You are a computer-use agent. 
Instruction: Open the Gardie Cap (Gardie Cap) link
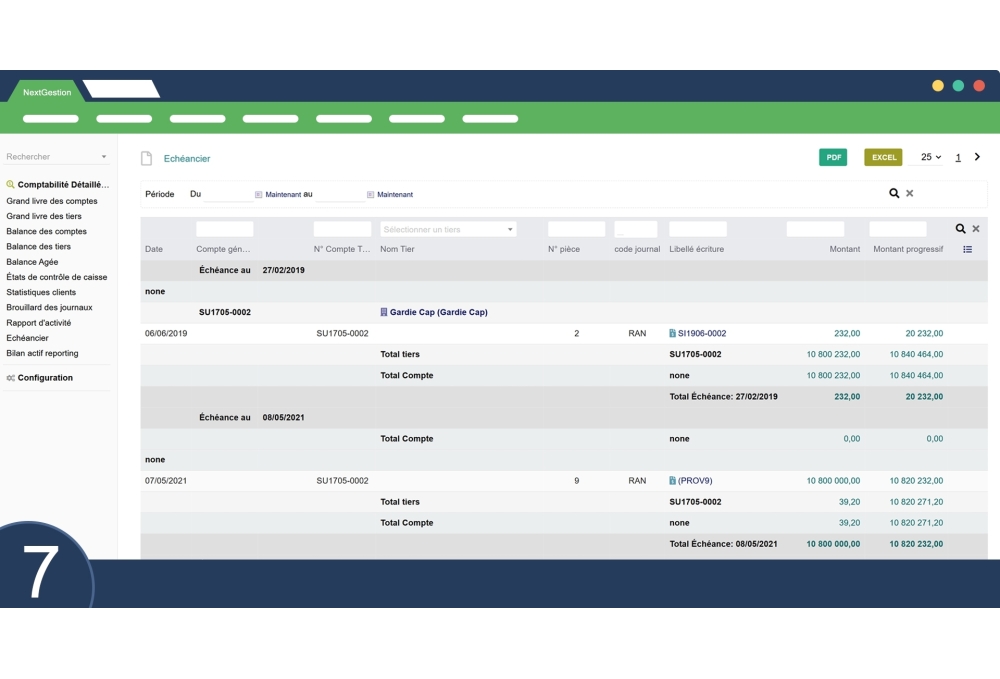437,312
